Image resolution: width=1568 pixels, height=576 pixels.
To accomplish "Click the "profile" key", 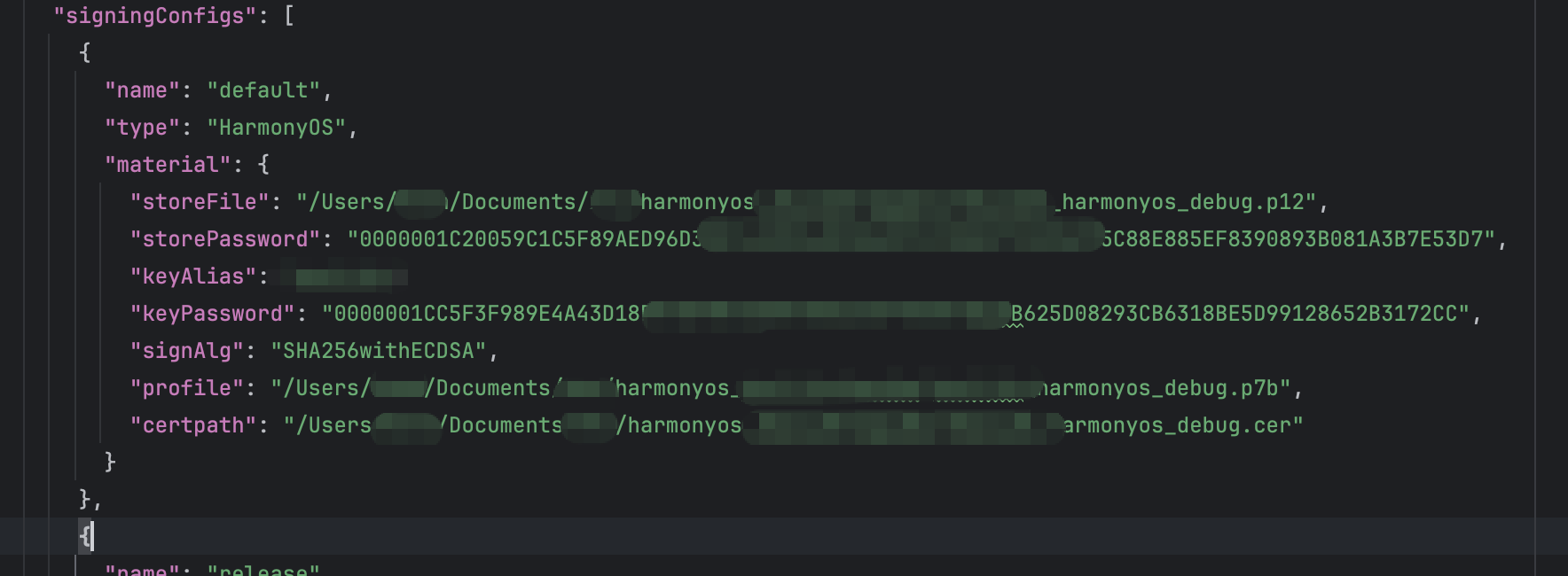I will 187,388.
